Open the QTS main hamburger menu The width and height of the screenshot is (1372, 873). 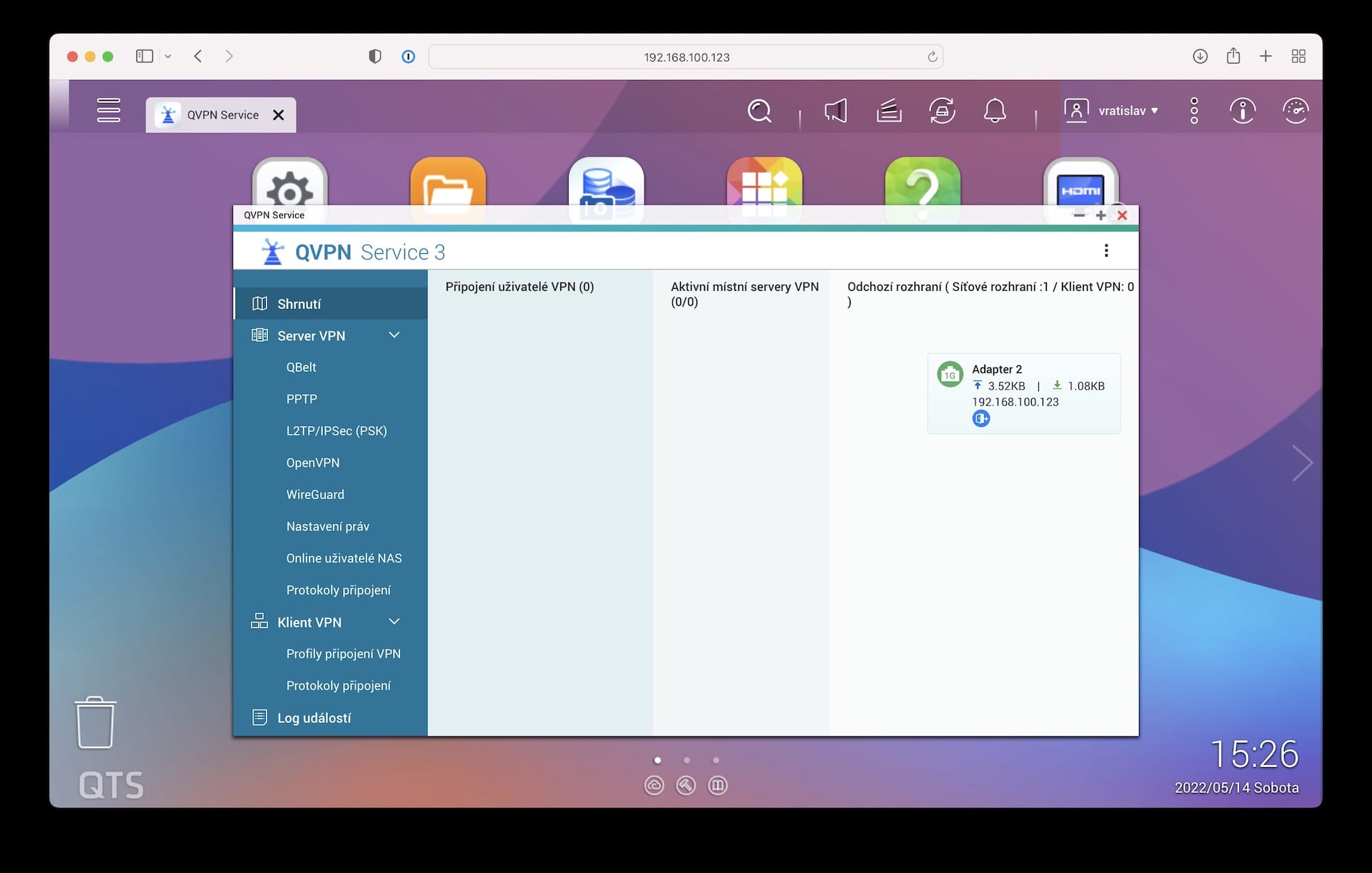click(x=109, y=110)
